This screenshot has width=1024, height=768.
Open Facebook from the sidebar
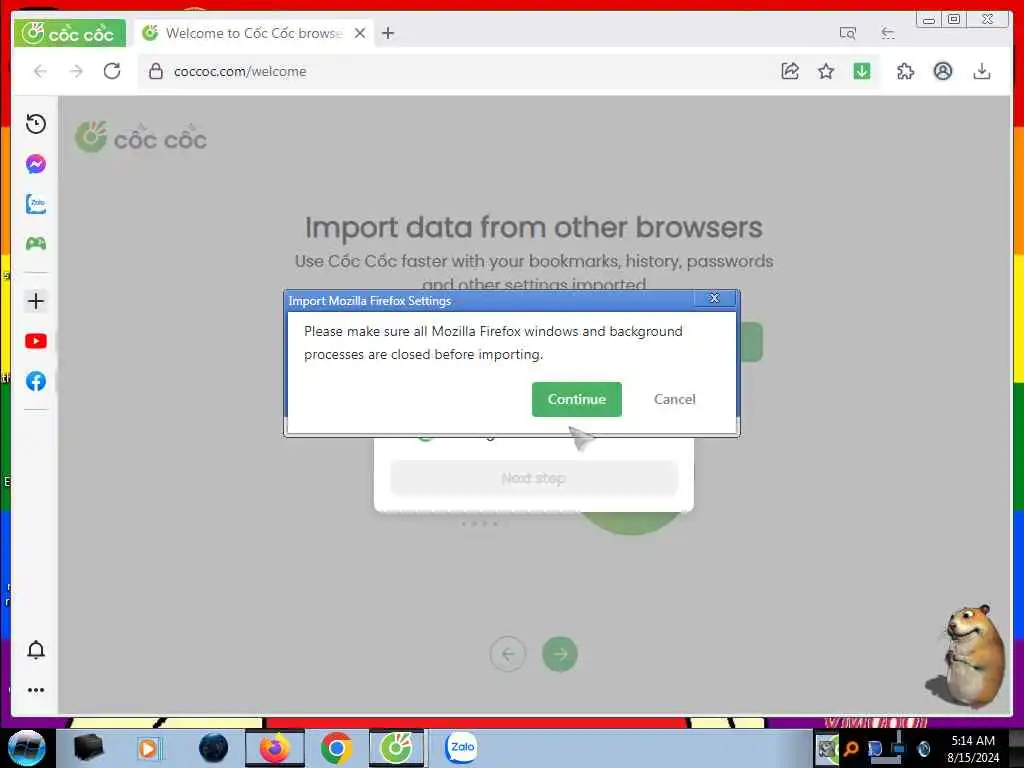36,381
